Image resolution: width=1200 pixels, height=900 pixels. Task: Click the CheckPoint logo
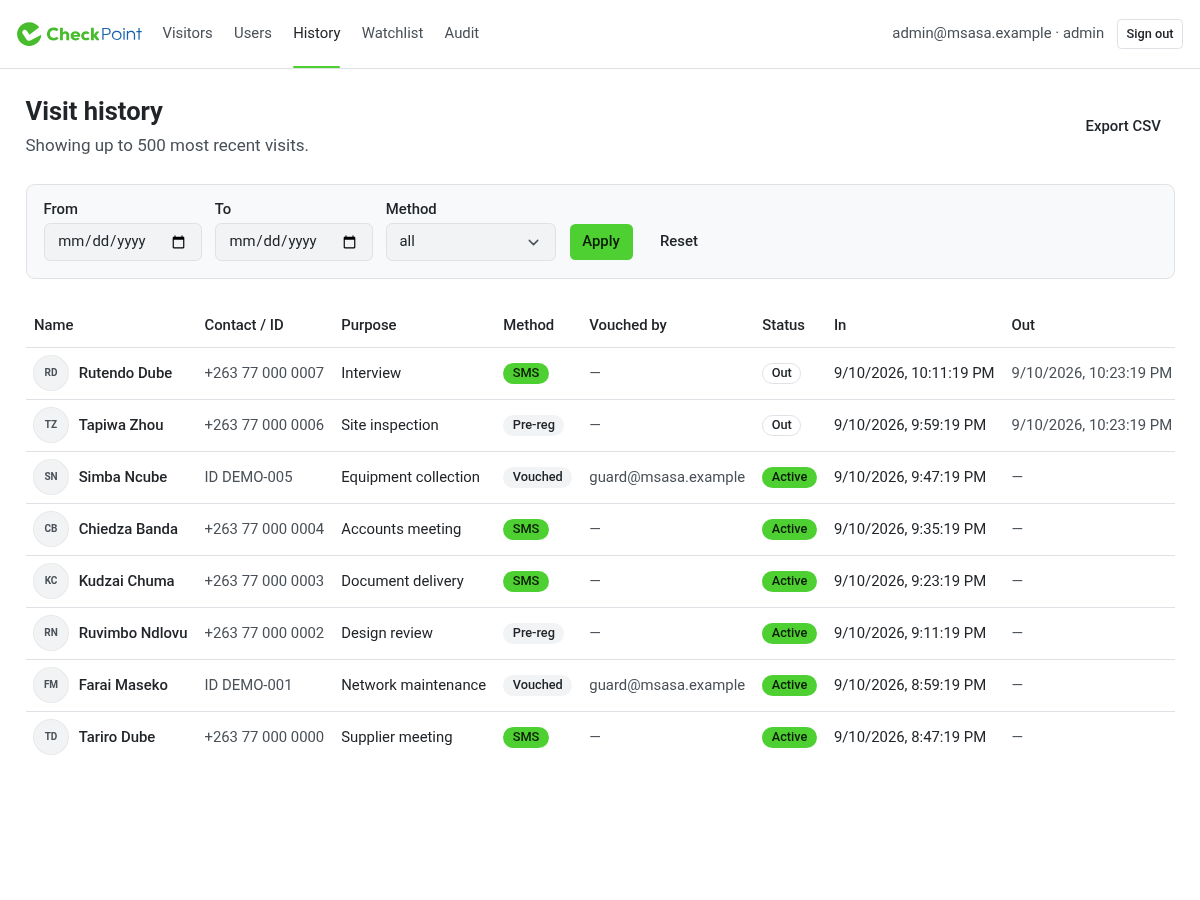pyautogui.click(x=79, y=34)
